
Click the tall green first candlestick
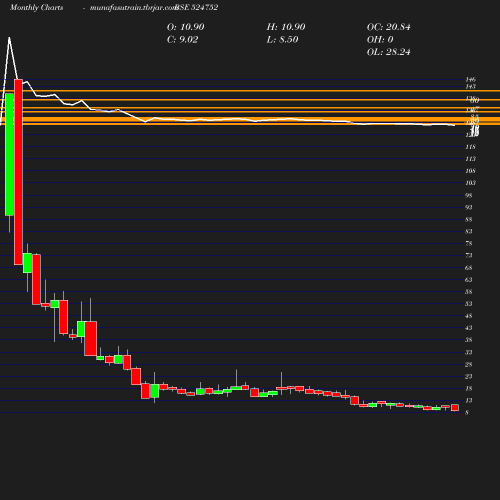[x=9, y=154]
